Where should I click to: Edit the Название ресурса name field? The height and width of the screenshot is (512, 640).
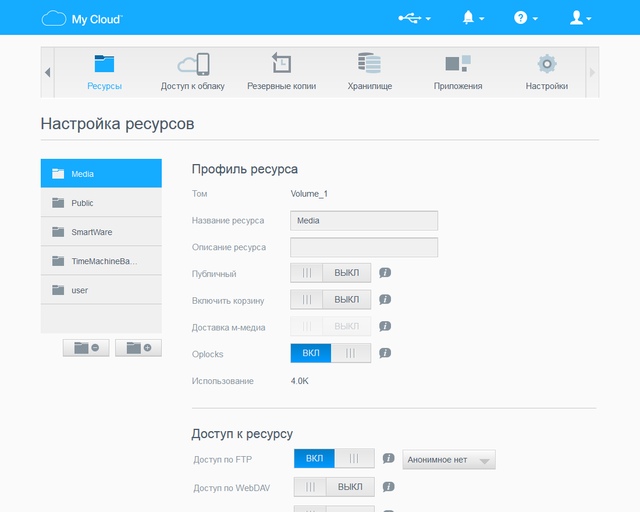tap(364, 220)
